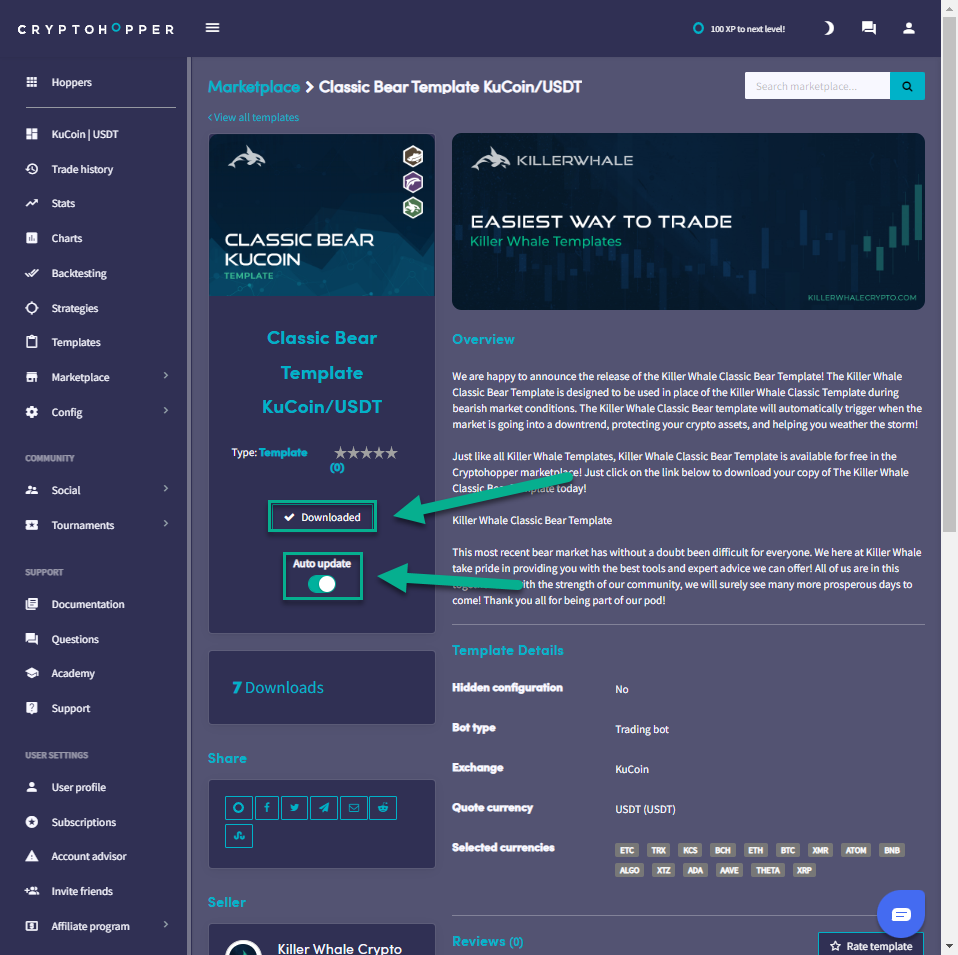The image size is (958, 955).
Task: Expand the Marketplace sidebar submenu
Action: click(165, 377)
